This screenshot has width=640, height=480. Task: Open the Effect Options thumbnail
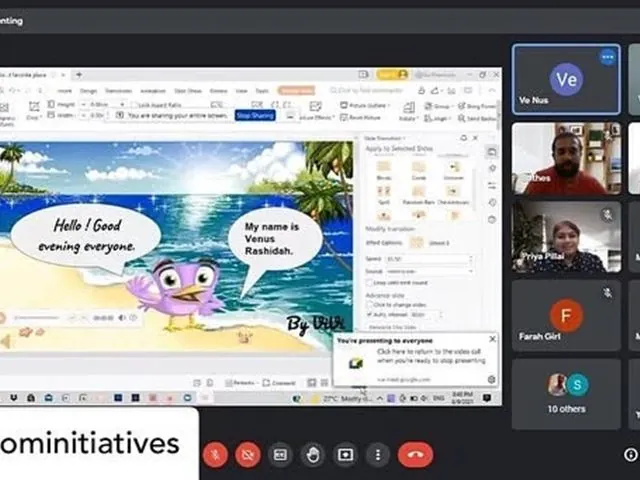416,242
